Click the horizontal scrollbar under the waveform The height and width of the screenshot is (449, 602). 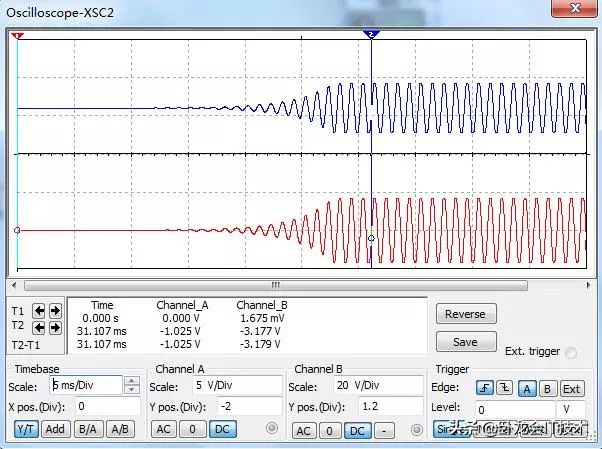click(x=276, y=285)
